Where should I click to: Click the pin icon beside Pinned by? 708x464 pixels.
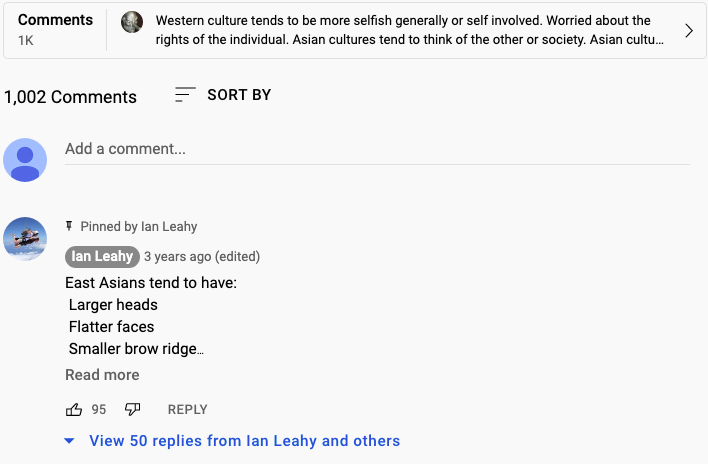pyautogui.click(x=70, y=226)
